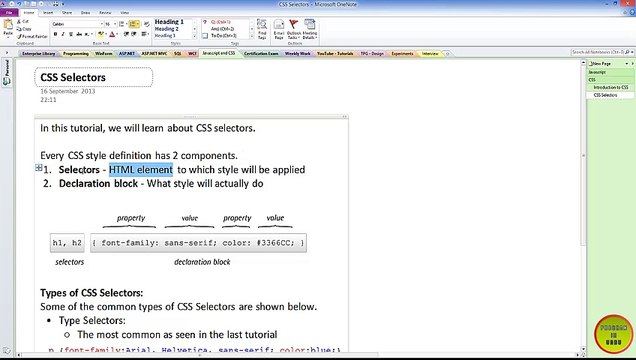Expand the Tags gallery
This screenshot has height=360, width=636.
coord(252,36)
